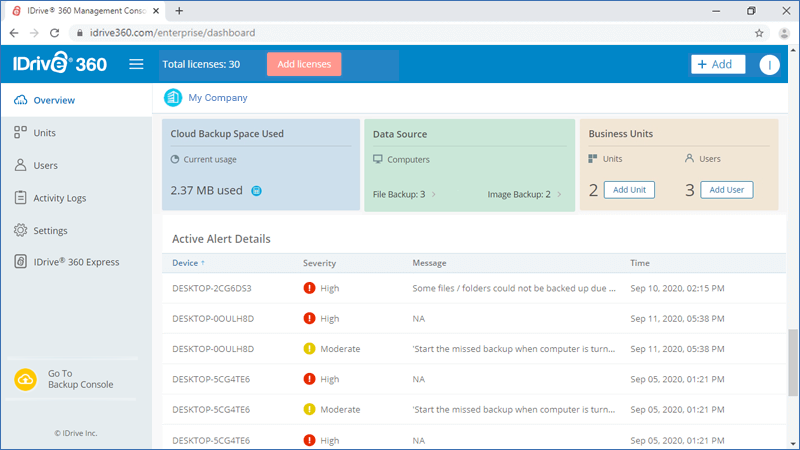The height and width of the screenshot is (450, 800).
Task: Open Chrome profile account icon
Action: pyautogui.click(x=785, y=33)
